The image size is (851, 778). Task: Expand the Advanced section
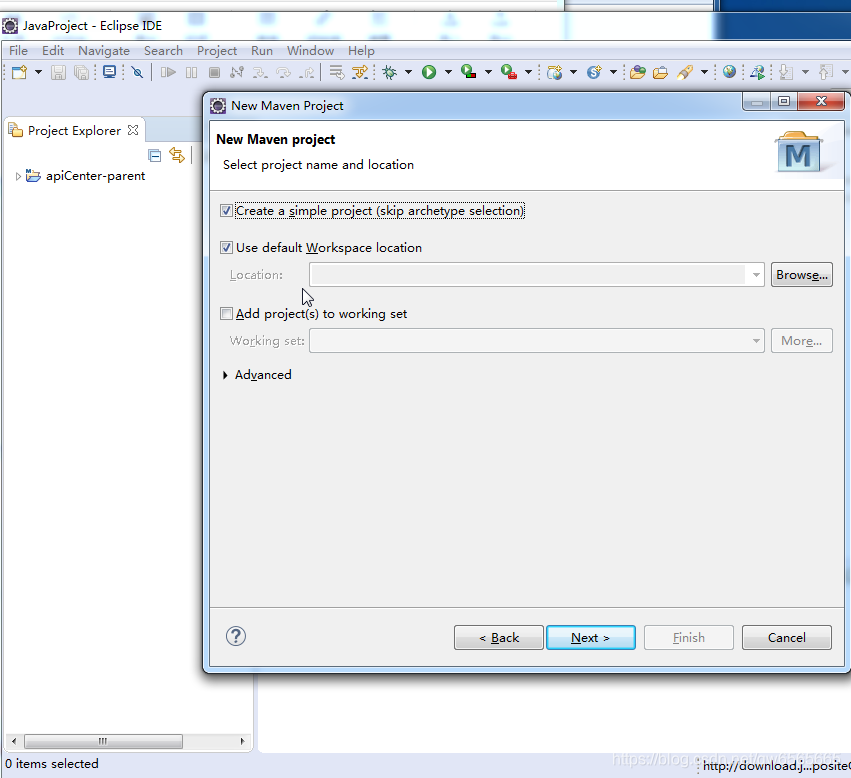tap(225, 375)
